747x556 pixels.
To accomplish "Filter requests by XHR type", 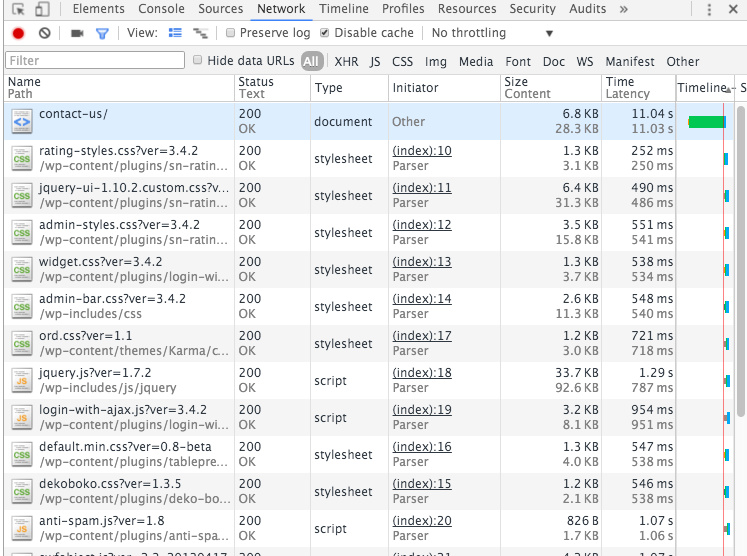I will pos(346,61).
